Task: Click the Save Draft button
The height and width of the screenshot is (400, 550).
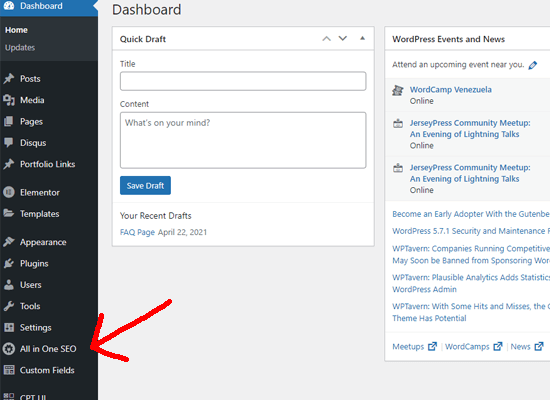Action: coord(145,185)
